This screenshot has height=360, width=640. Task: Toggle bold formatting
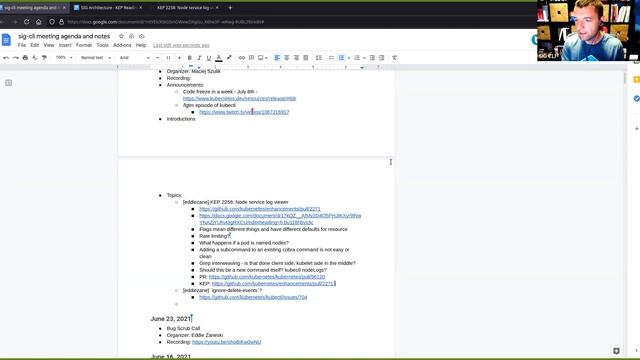pos(190,58)
